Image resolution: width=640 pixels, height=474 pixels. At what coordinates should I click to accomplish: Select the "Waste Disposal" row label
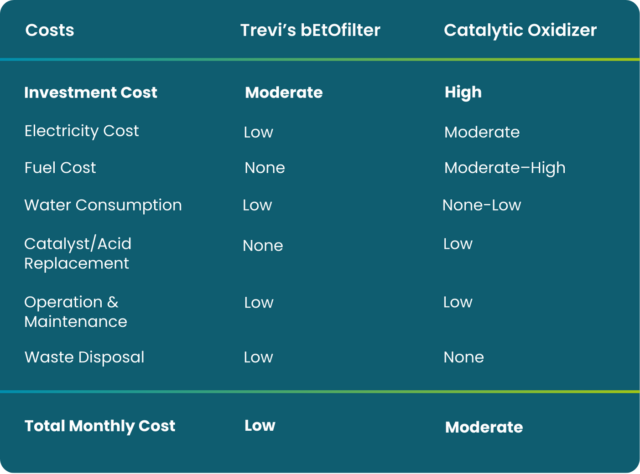point(84,357)
